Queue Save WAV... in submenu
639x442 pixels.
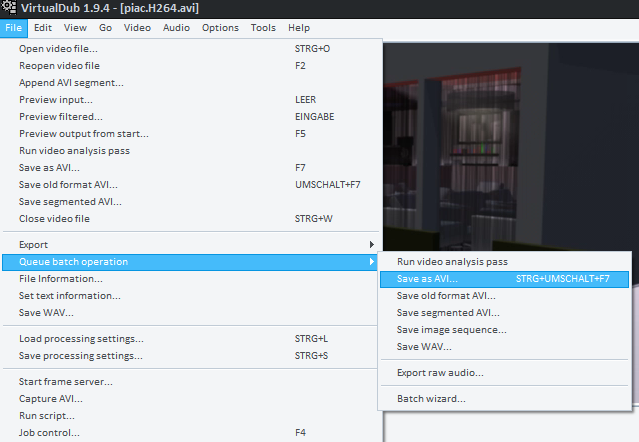[505, 347]
